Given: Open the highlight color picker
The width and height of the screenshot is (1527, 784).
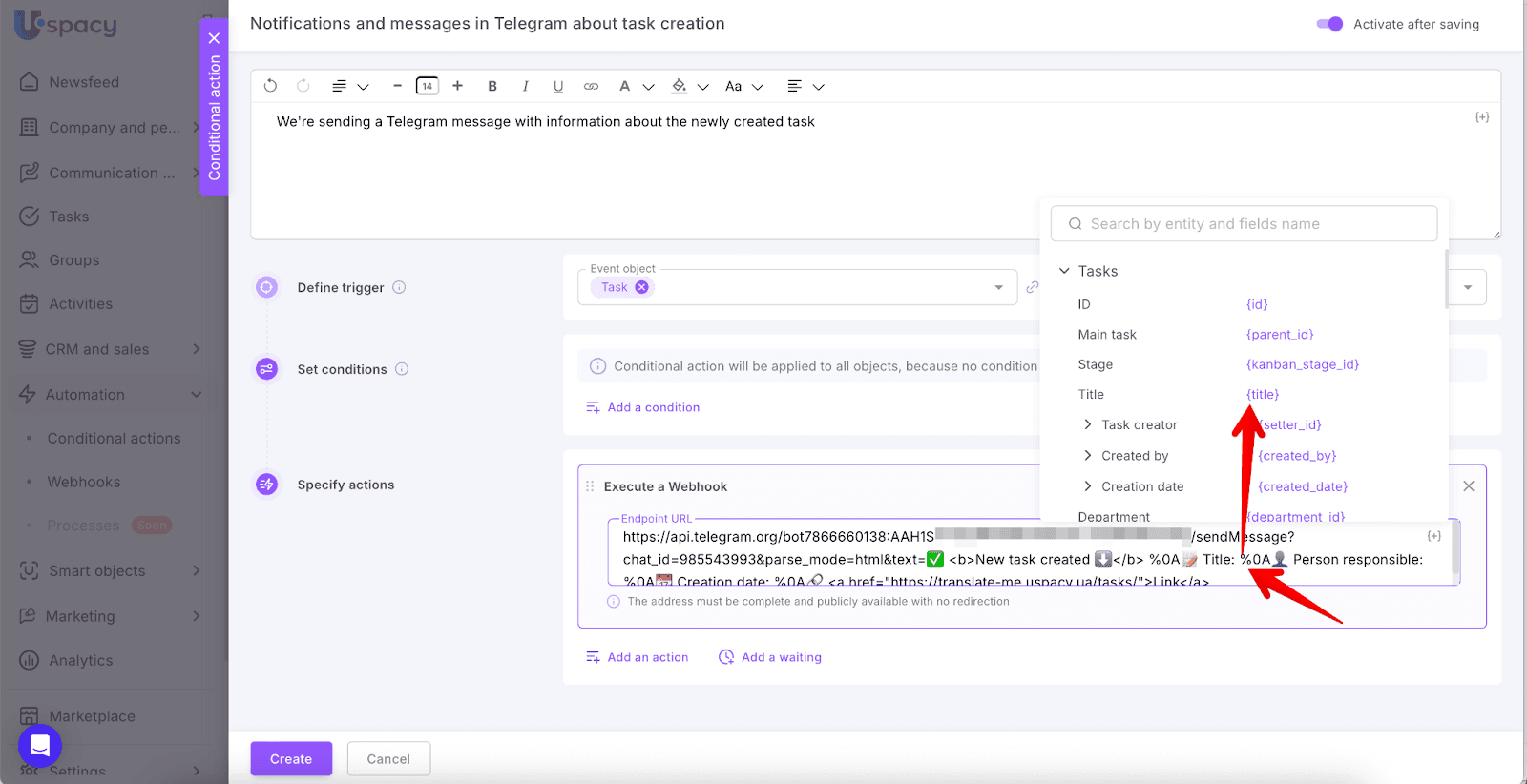Looking at the screenshot, I should click(680, 86).
